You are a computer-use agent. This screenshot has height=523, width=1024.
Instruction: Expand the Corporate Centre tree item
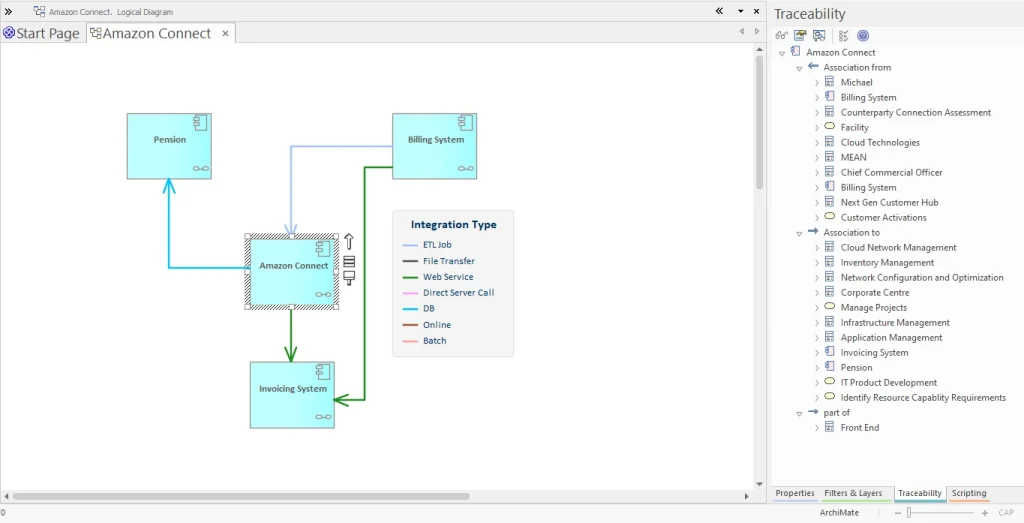816,293
